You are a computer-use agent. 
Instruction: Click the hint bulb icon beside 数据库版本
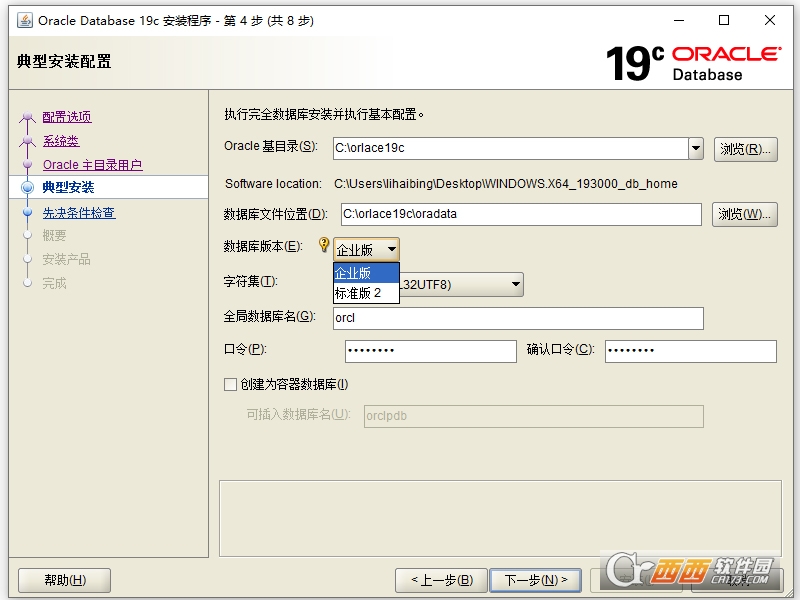point(324,244)
